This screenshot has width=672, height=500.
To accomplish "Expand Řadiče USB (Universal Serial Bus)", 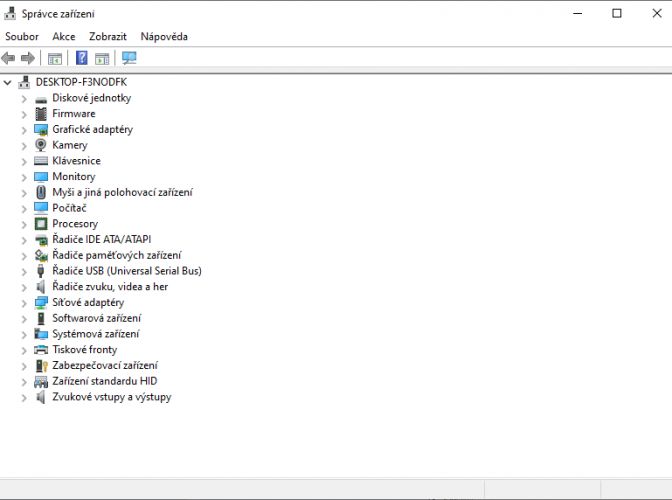I will click(24, 272).
